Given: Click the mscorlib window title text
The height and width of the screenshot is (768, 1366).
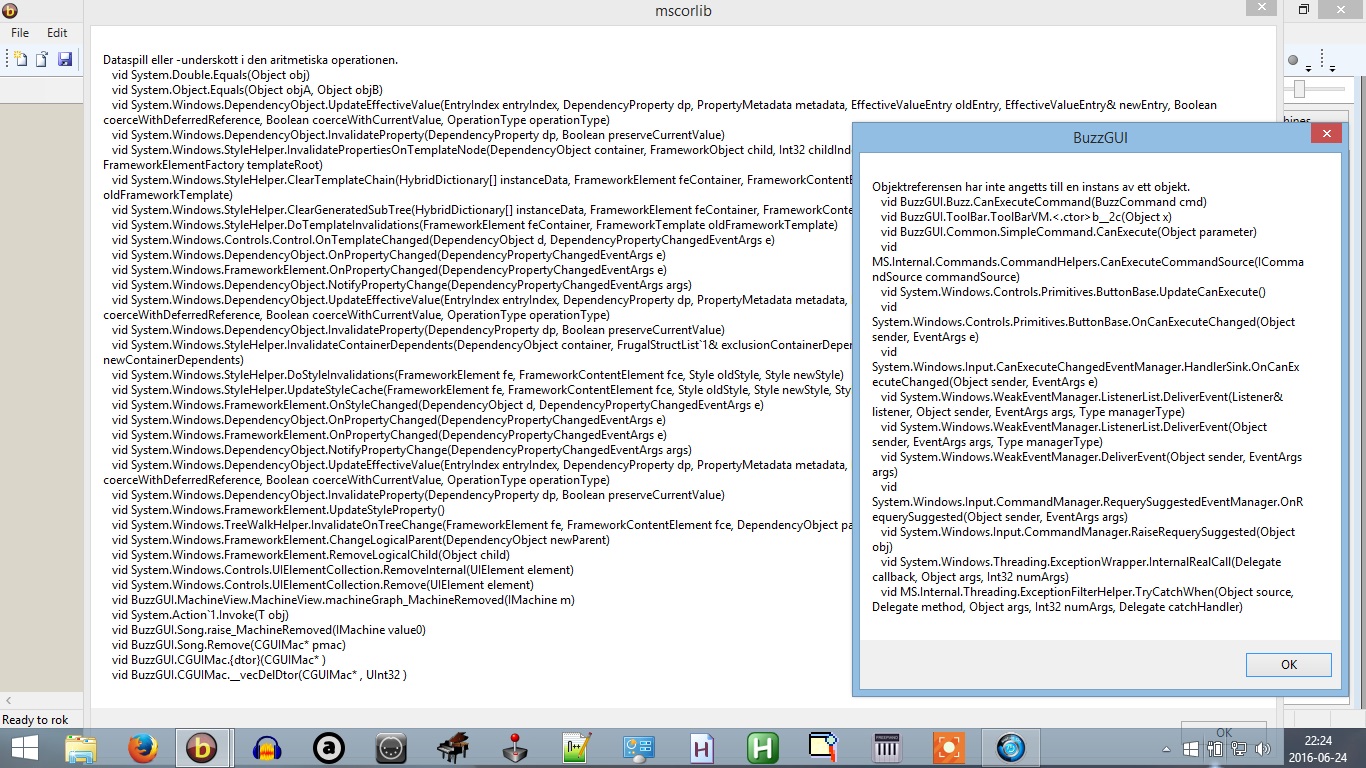Looking at the screenshot, I should [x=682, y=11].
